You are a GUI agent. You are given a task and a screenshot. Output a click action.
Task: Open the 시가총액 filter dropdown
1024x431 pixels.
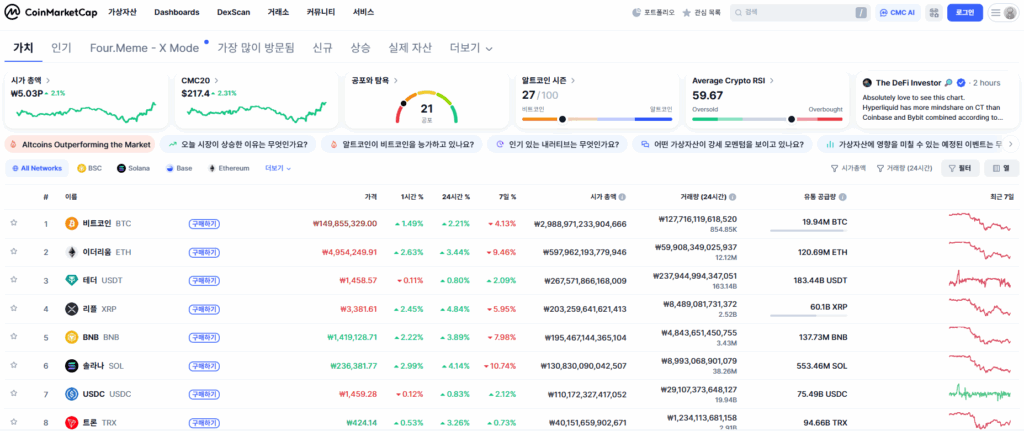pos(848,168)
